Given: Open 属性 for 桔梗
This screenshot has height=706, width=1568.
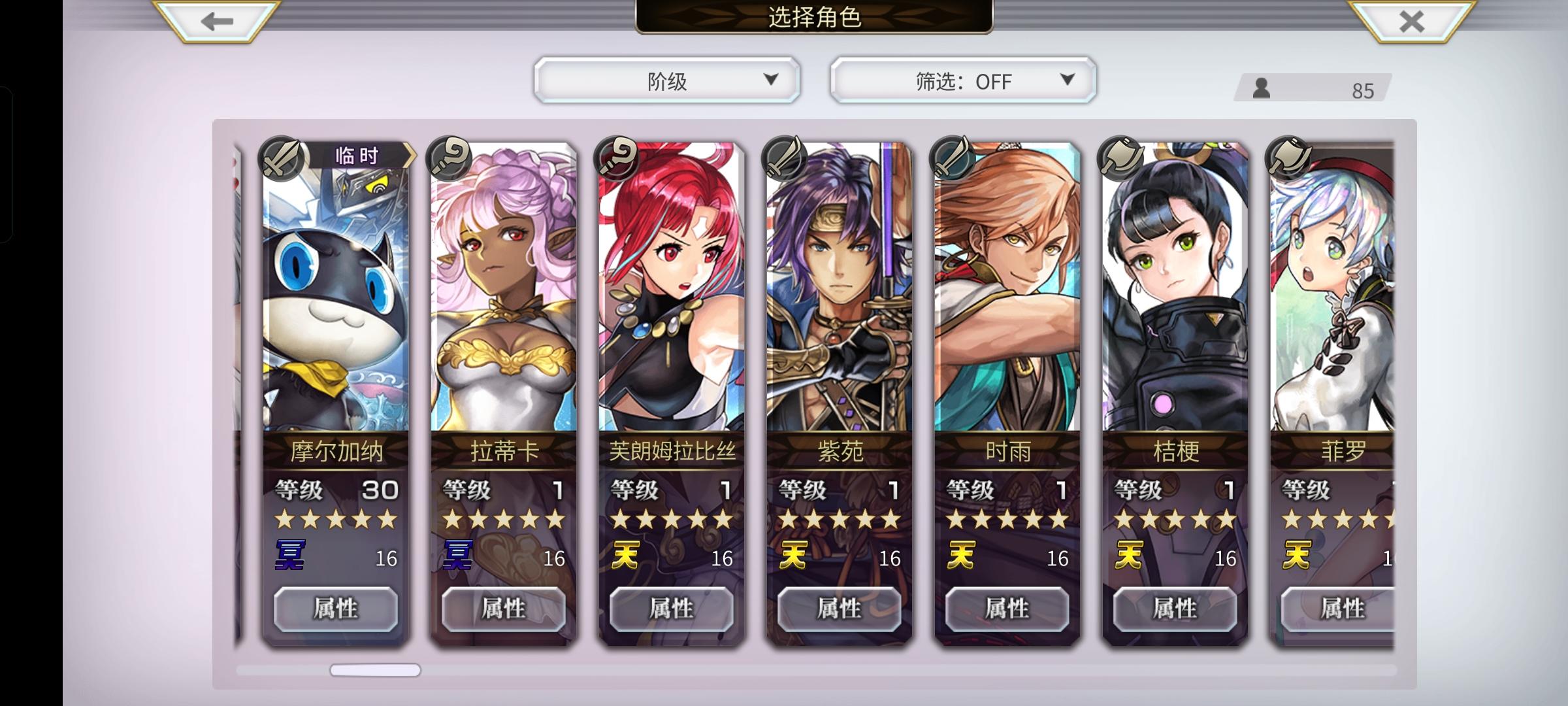Looking at the screenshot, I should [x=1175, y=609].
